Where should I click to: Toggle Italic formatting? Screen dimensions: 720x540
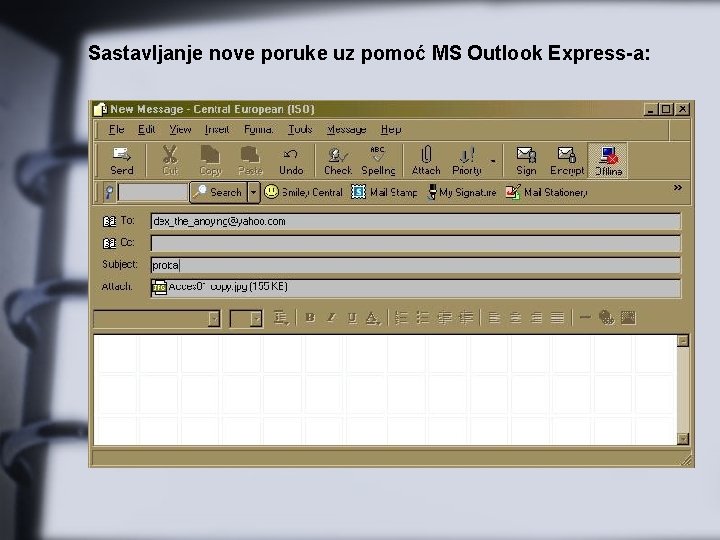[331, 318]
